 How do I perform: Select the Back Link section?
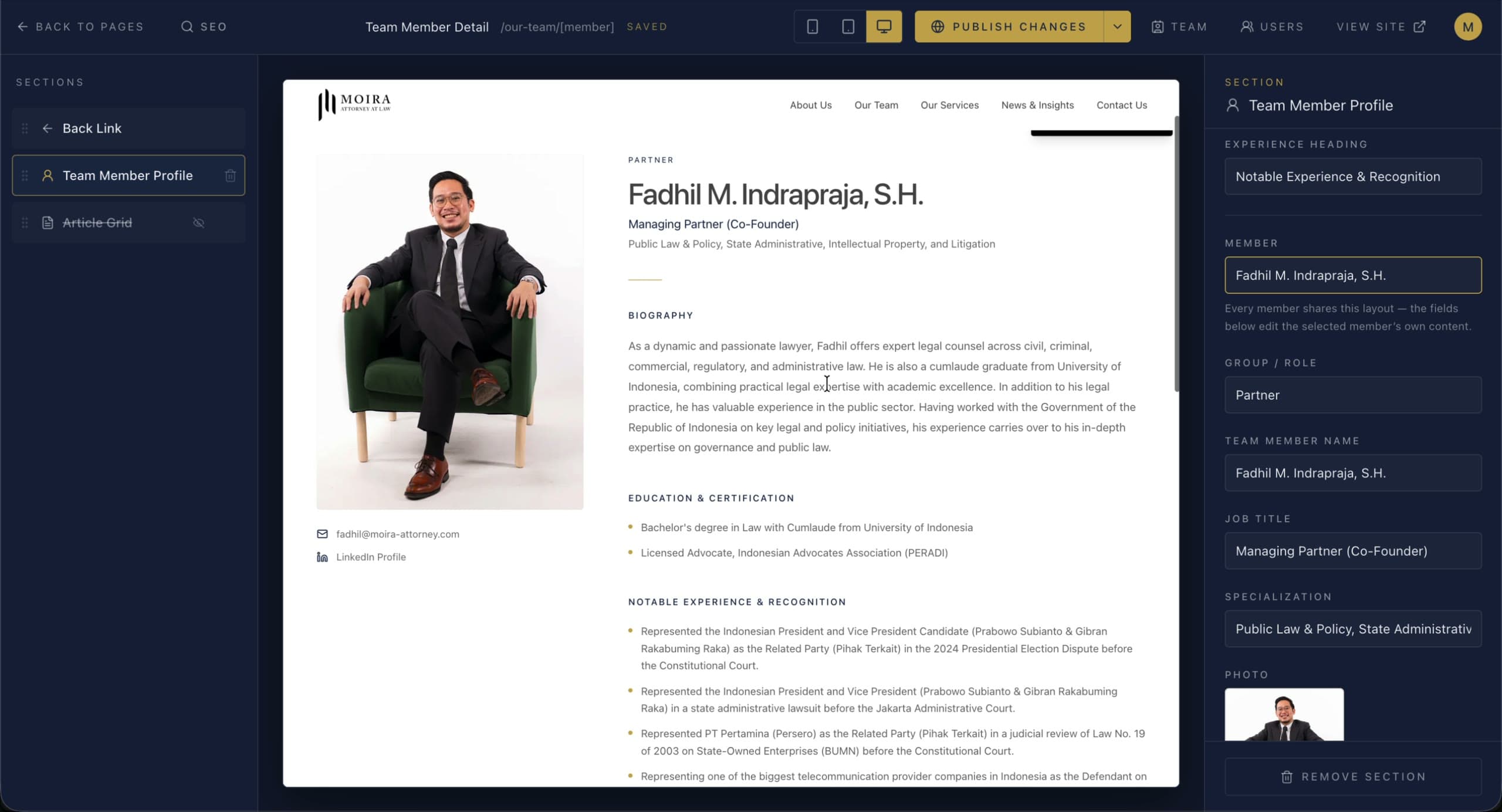(128, 128)
